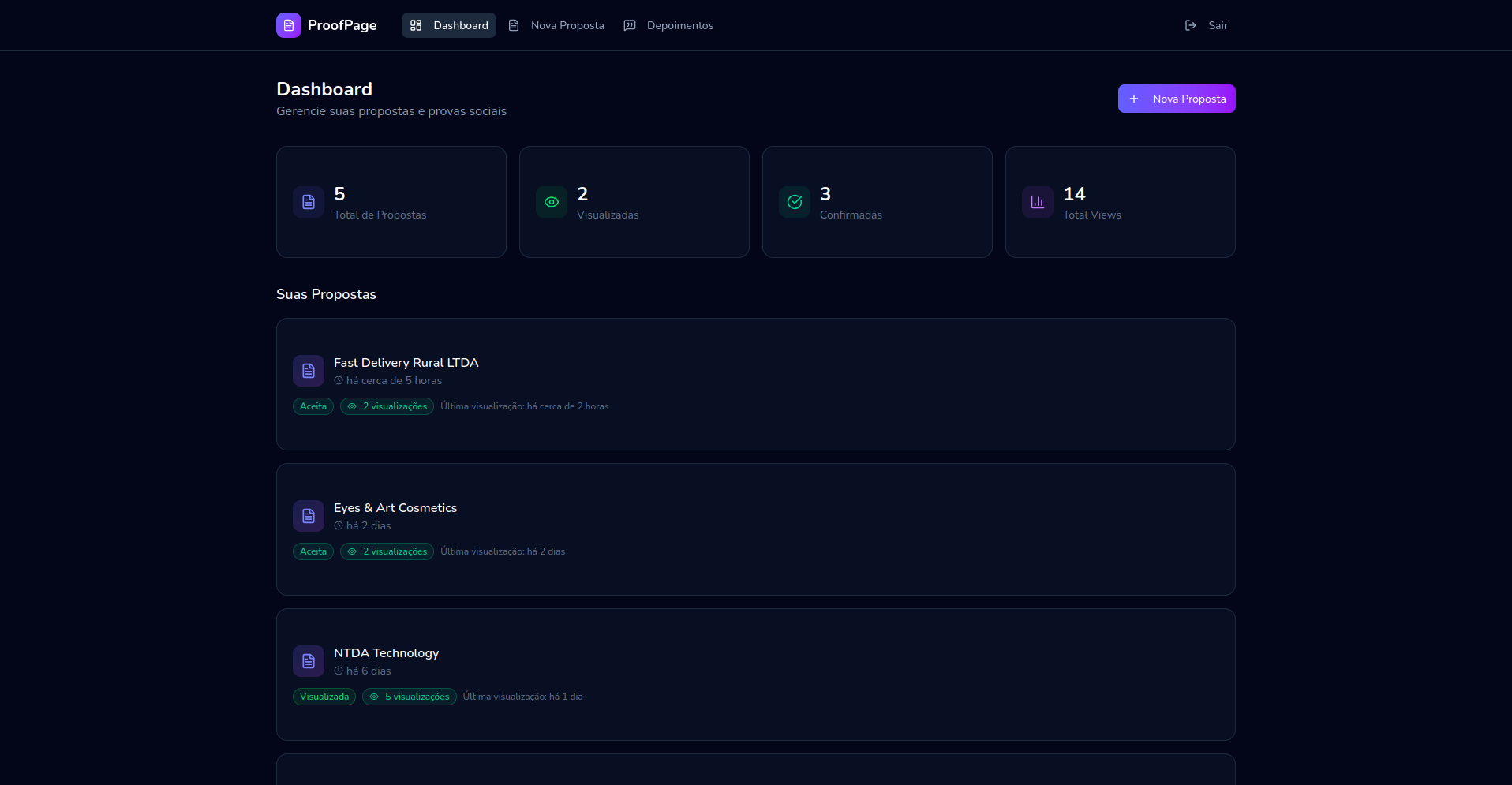Go to Nova Proposta in the top menu

556,25
